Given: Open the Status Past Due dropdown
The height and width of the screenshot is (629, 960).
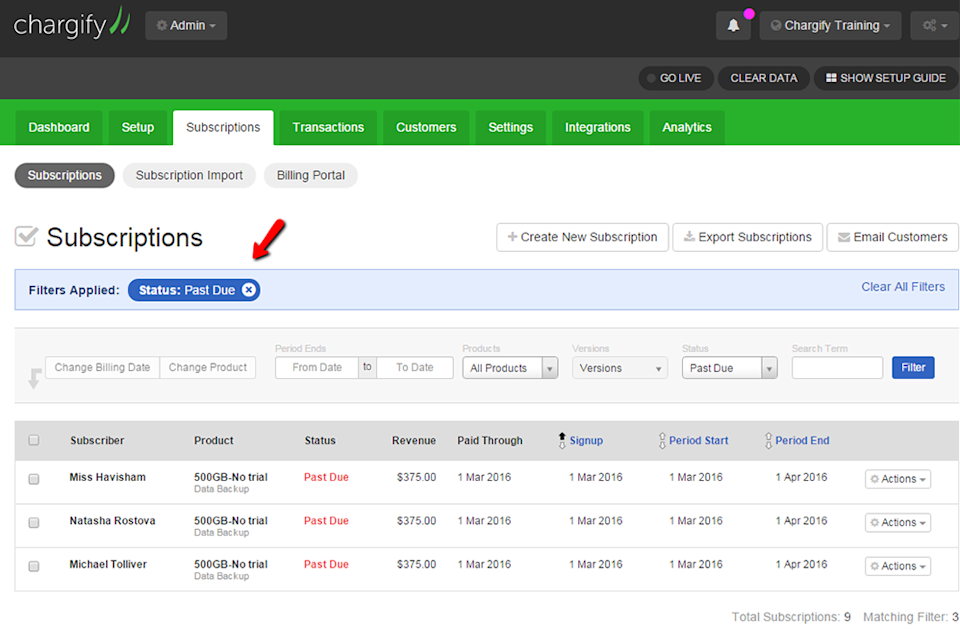Looking at the screenshot, I should pyautogui.click(x=730, y=368).
